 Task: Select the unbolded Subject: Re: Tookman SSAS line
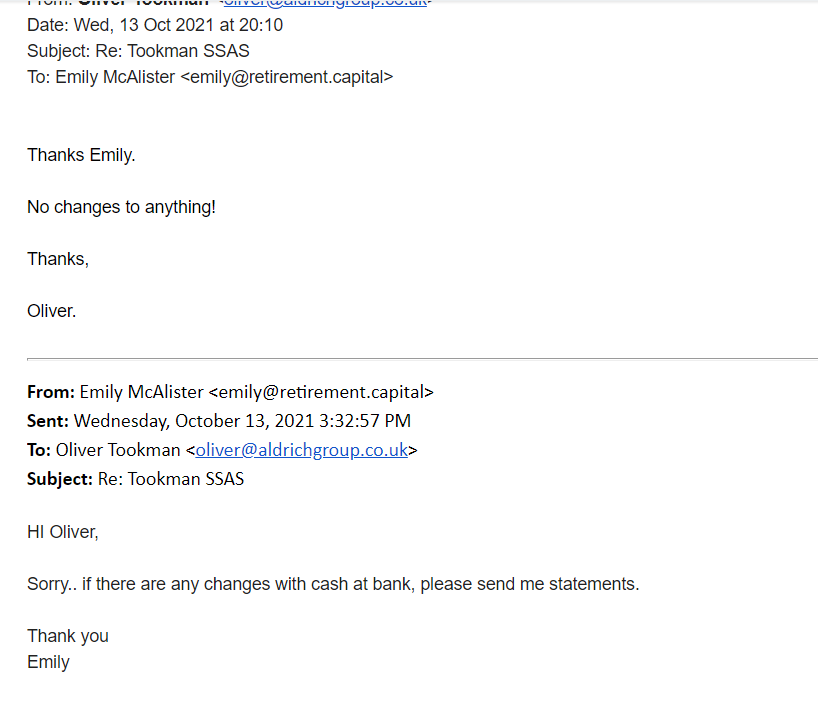(x=138, y=51)
